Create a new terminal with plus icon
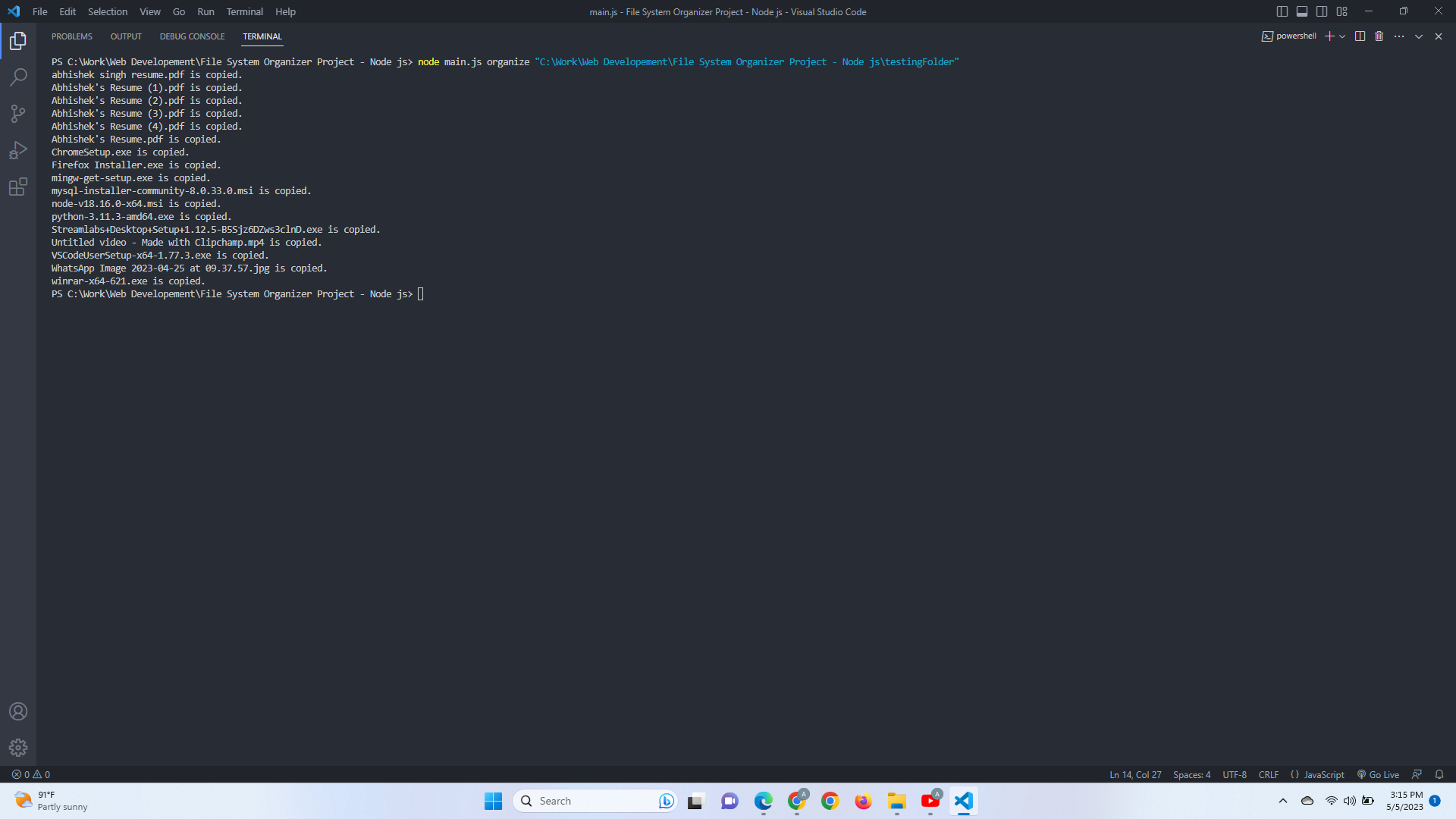This screenshot has width=1456, height=819. click(1329, 36)
